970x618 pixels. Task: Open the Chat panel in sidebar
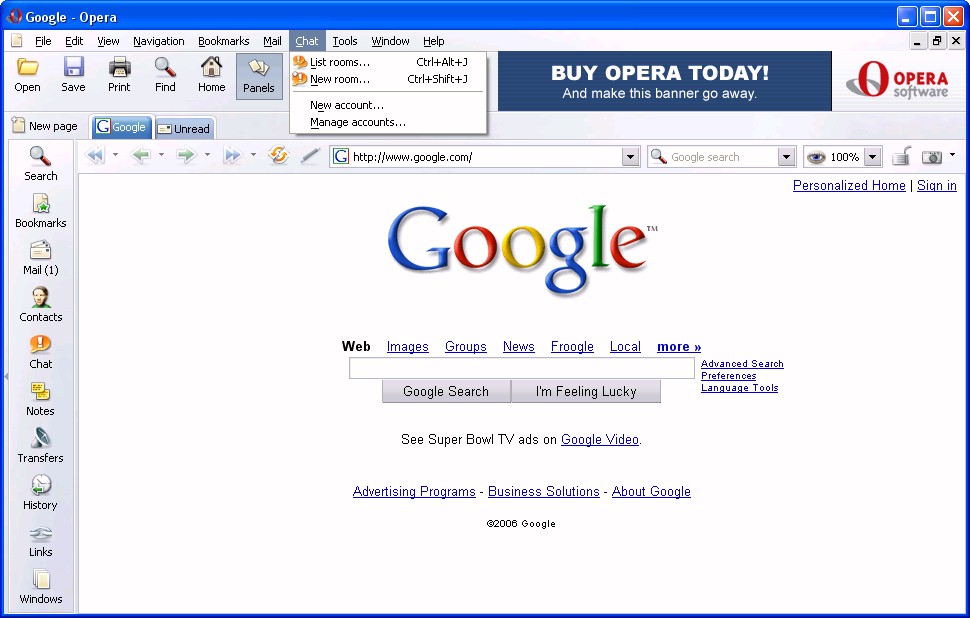tap(40, 351)
